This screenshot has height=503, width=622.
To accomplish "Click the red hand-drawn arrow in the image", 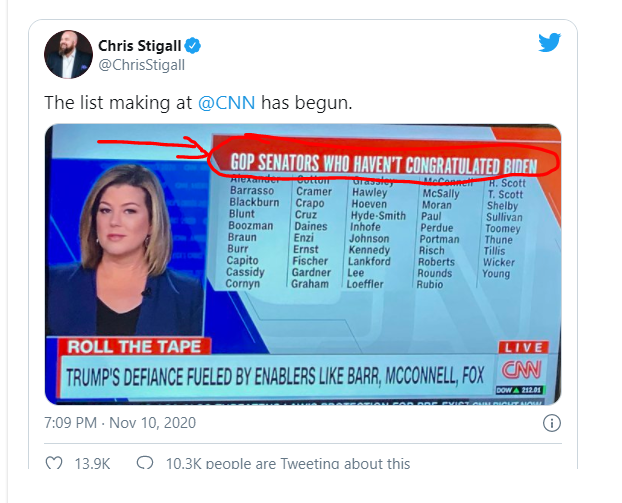I will (150, 147).
